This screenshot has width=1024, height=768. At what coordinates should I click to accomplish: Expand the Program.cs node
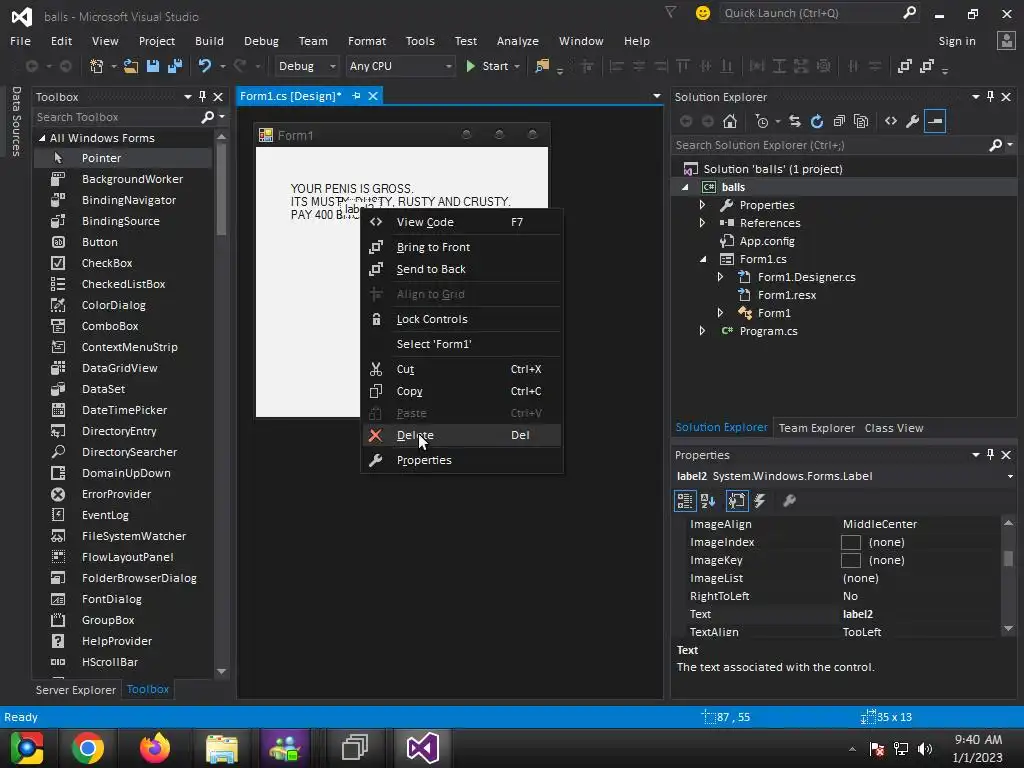point(703,331)
